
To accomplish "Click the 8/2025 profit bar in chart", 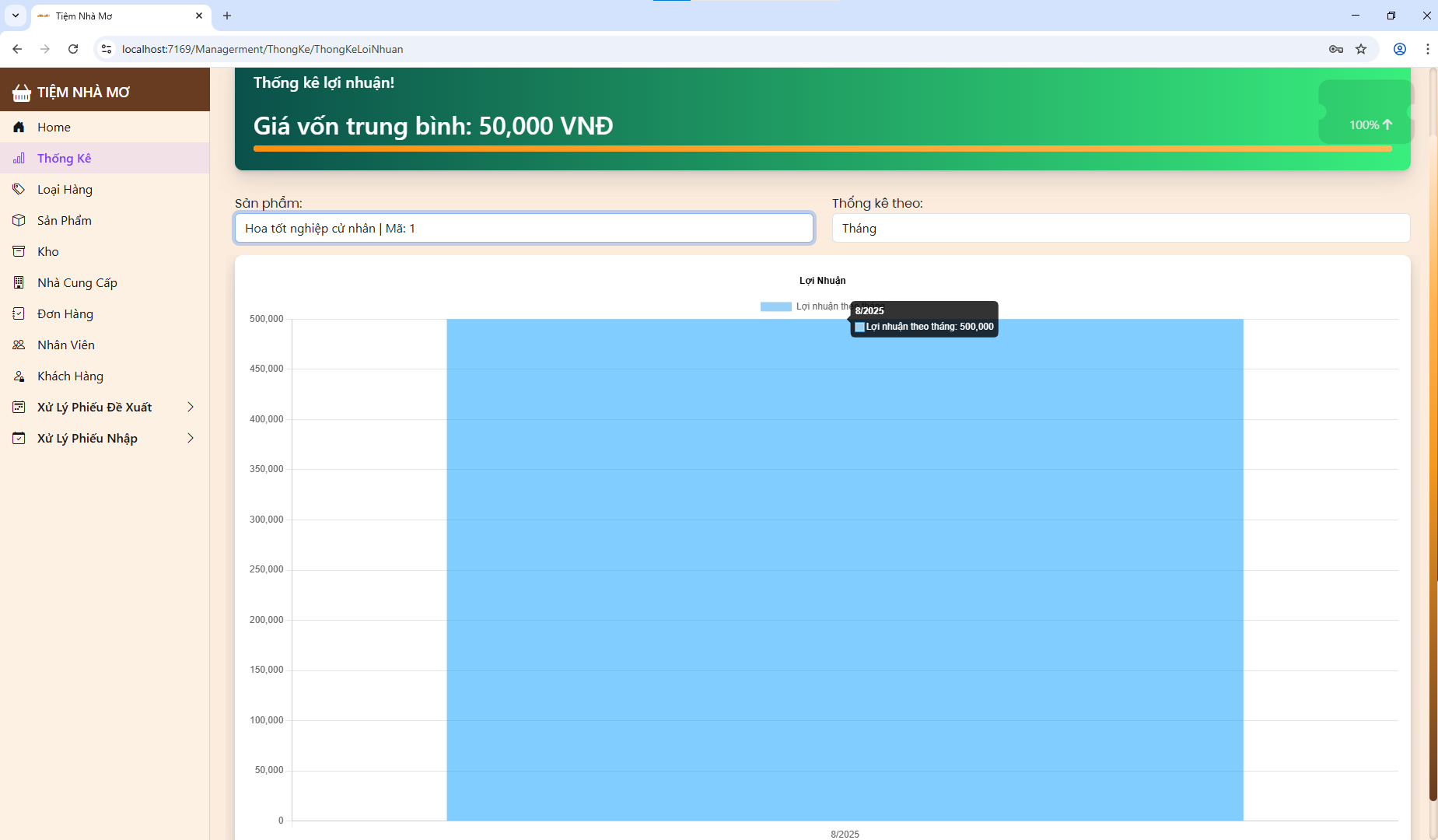I will [x=845, y=569].
